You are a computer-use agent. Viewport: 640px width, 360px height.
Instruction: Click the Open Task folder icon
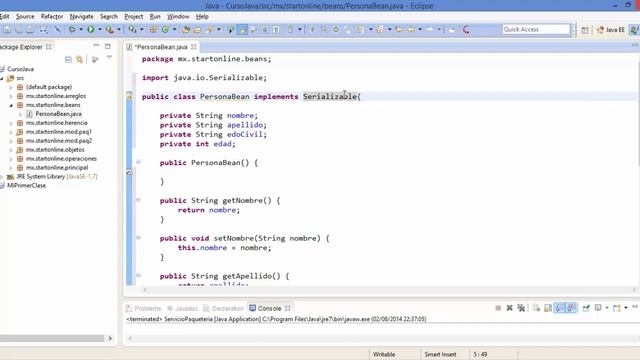coord(197,29)
